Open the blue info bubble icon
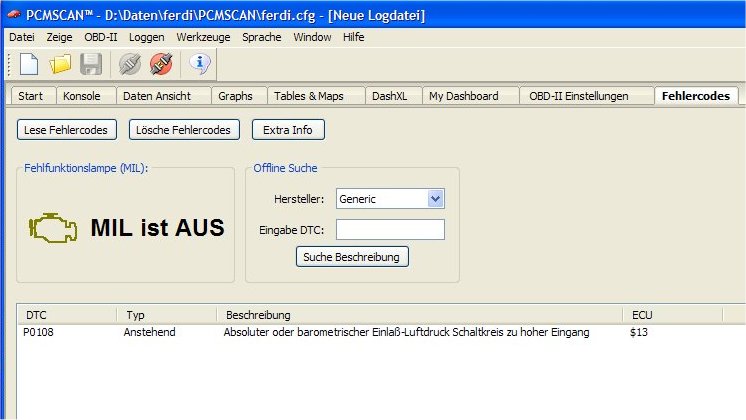This screenshot has height=420, width=746. (200, 65)
